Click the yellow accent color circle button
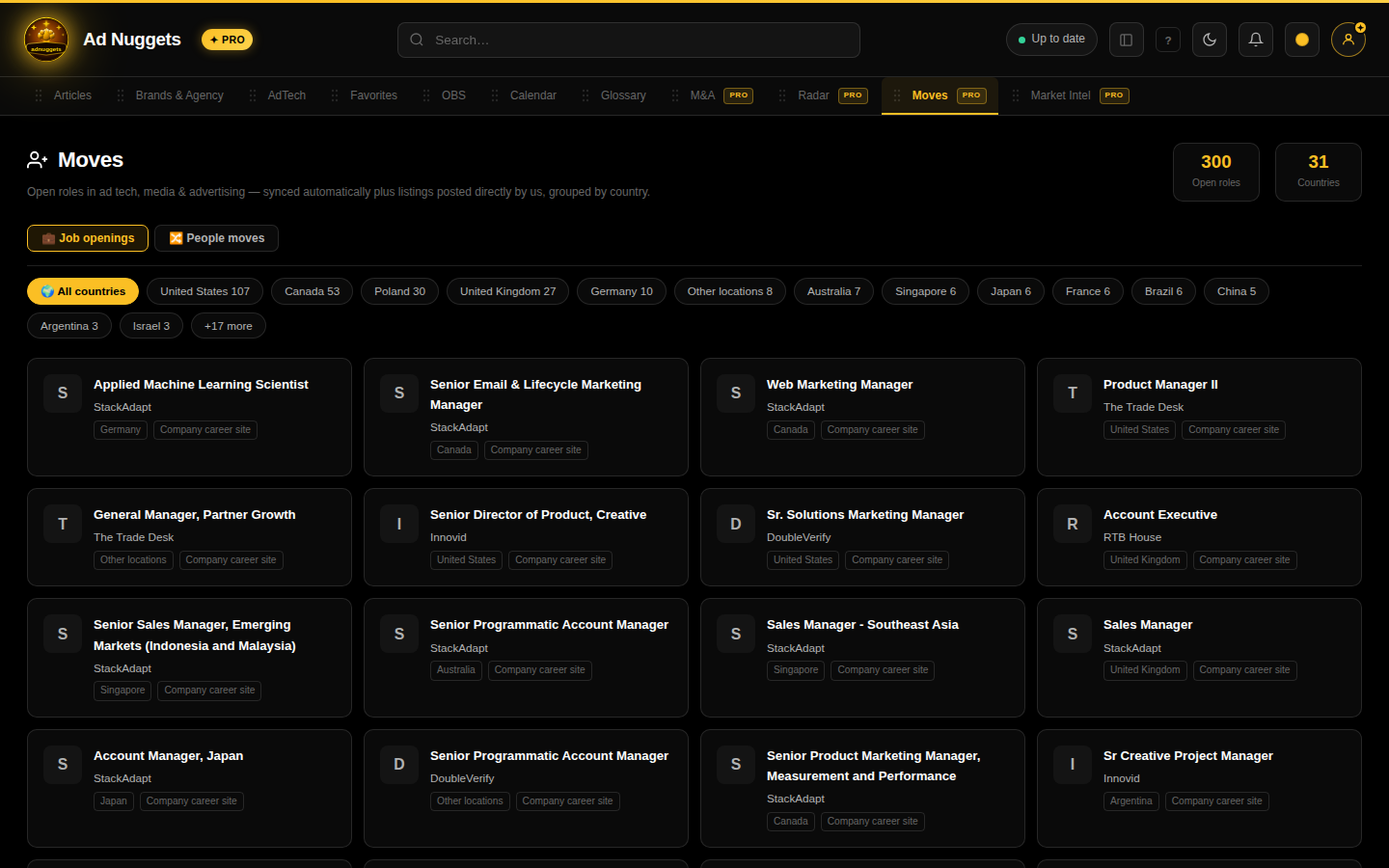 [x=1302, y=40]
